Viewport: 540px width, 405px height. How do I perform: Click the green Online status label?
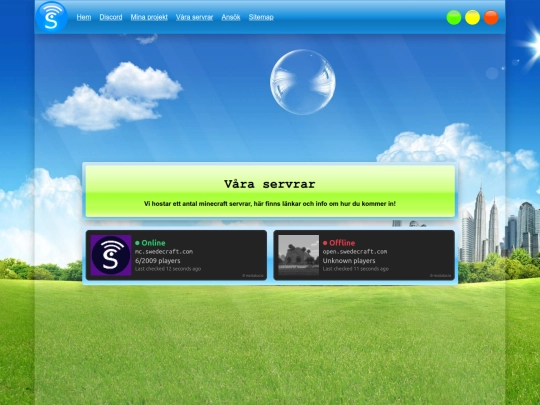point(150,243)
